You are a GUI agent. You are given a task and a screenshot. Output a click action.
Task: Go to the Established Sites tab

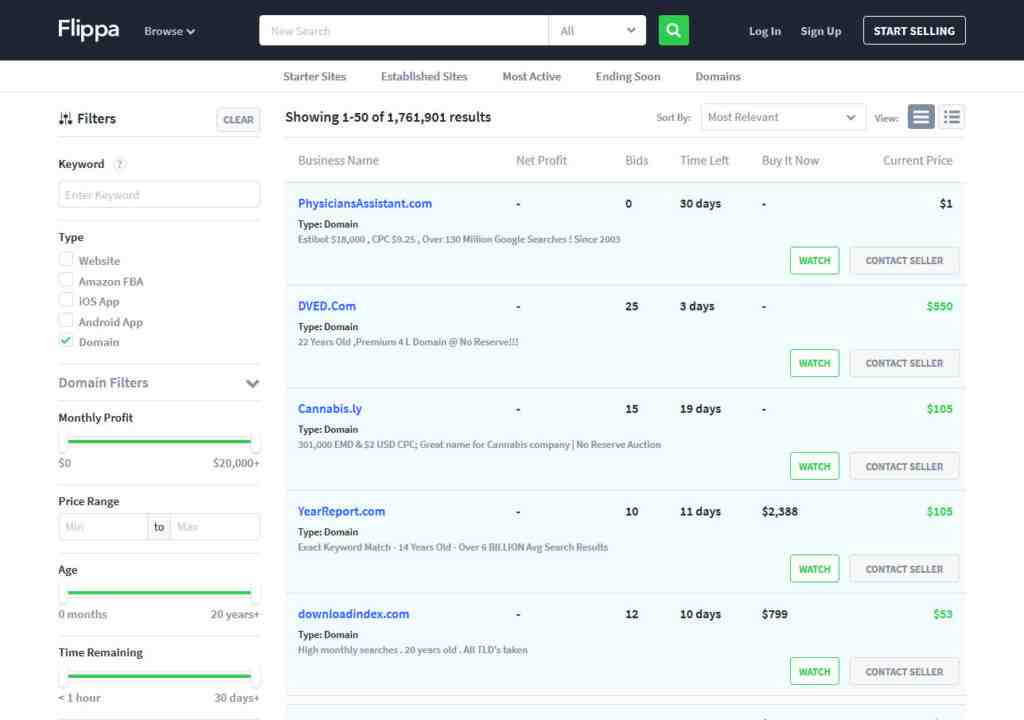[x=424, y=76]
